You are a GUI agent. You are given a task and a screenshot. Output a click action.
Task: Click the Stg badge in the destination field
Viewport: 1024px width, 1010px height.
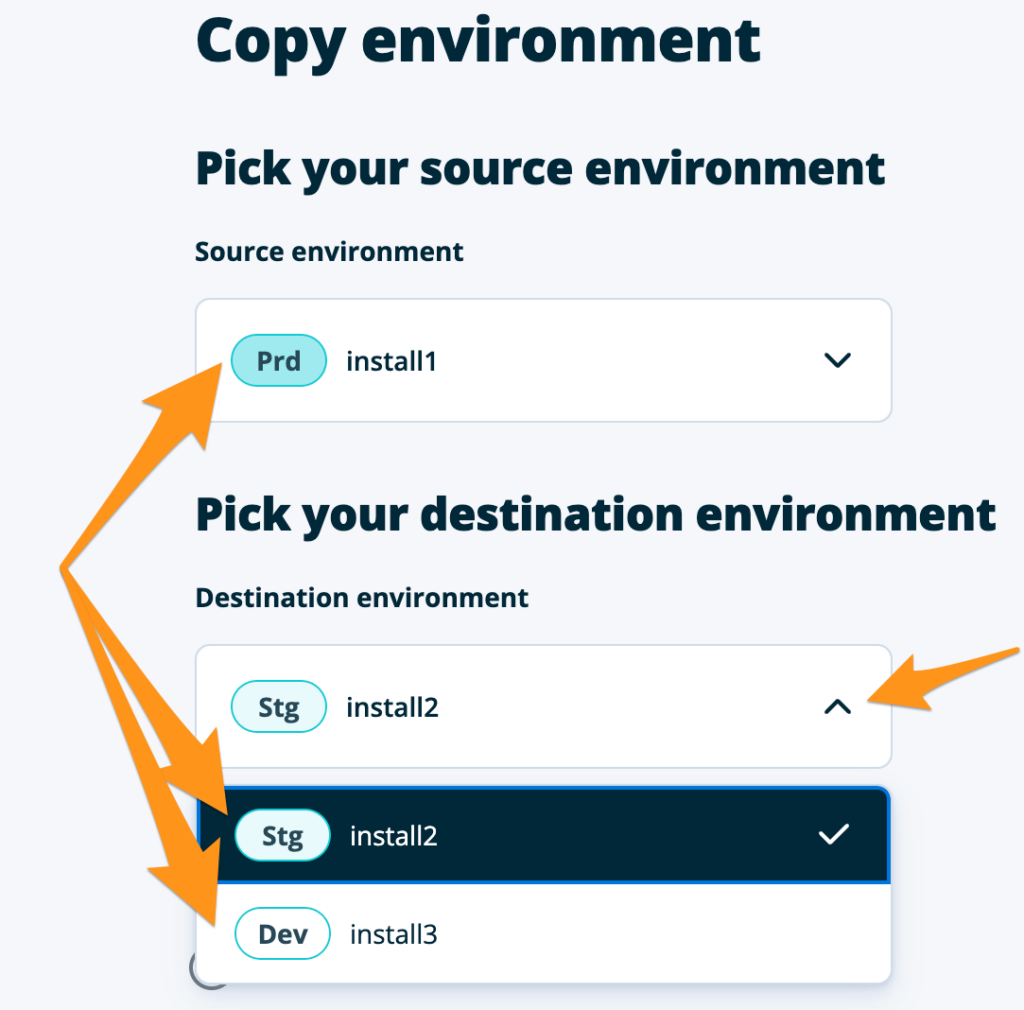point(278,707)
